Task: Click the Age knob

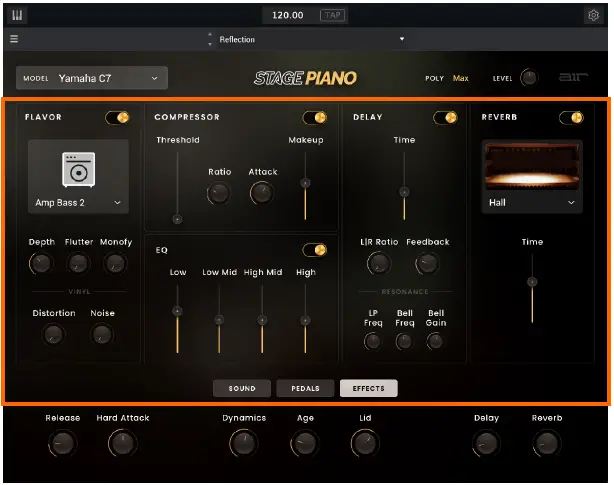Action: tap(305, 444)
